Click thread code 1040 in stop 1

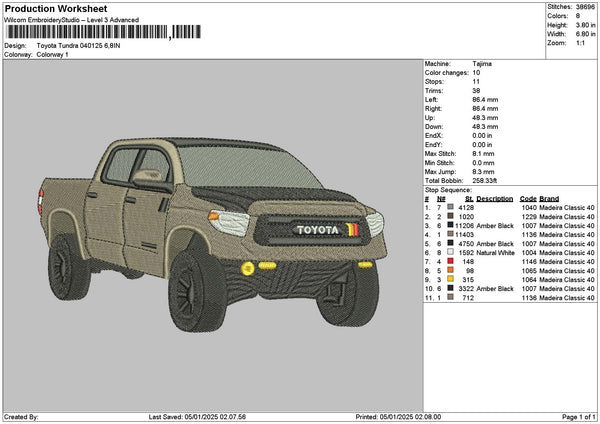pyautogui.click(x=529, y=207)
